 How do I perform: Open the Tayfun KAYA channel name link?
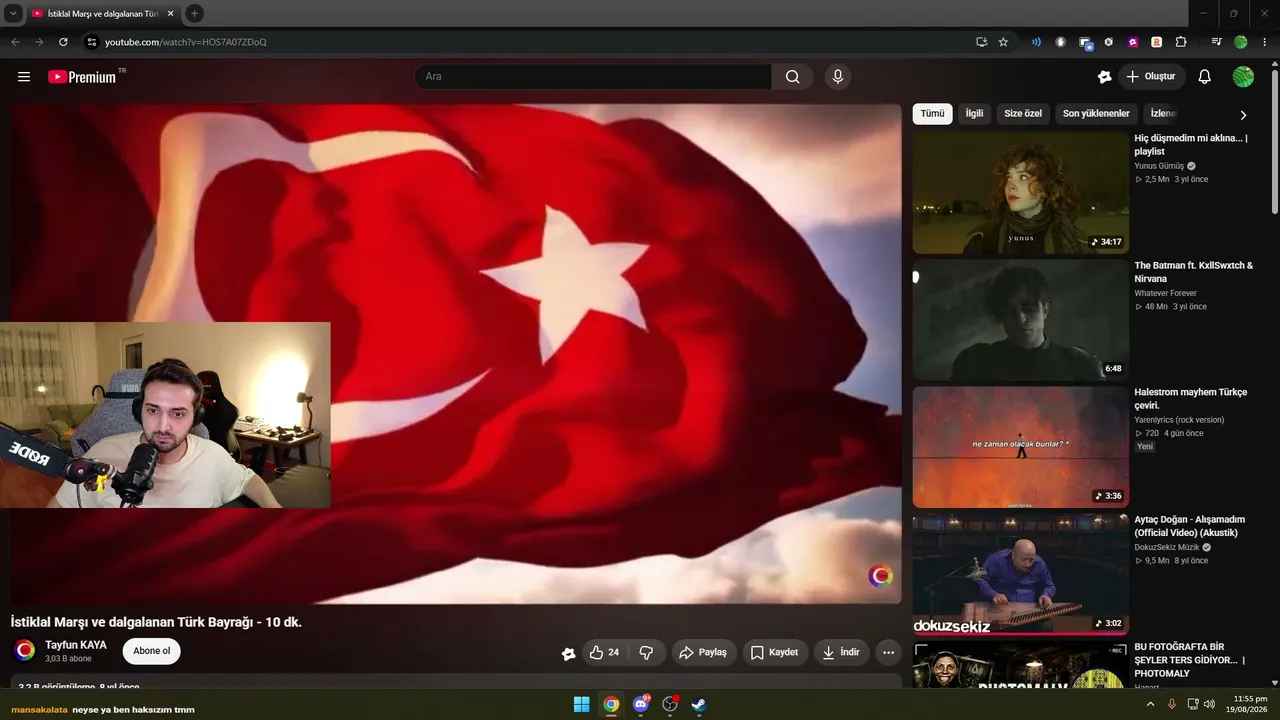[76, 645]
